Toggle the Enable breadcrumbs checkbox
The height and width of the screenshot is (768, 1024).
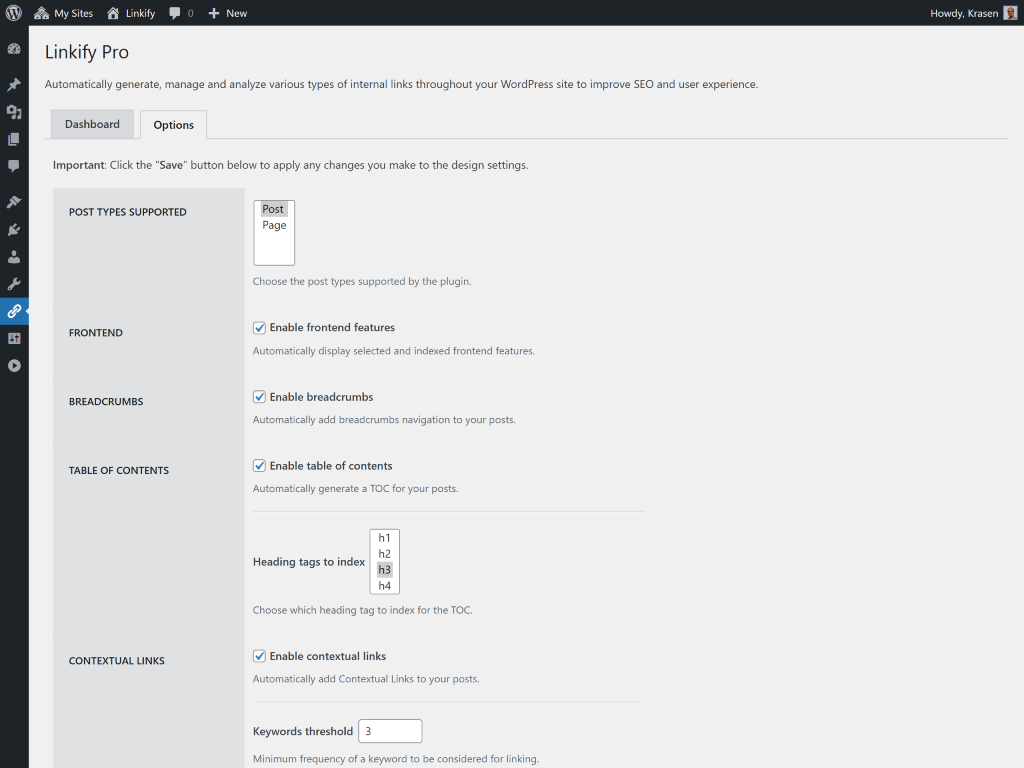259,397
